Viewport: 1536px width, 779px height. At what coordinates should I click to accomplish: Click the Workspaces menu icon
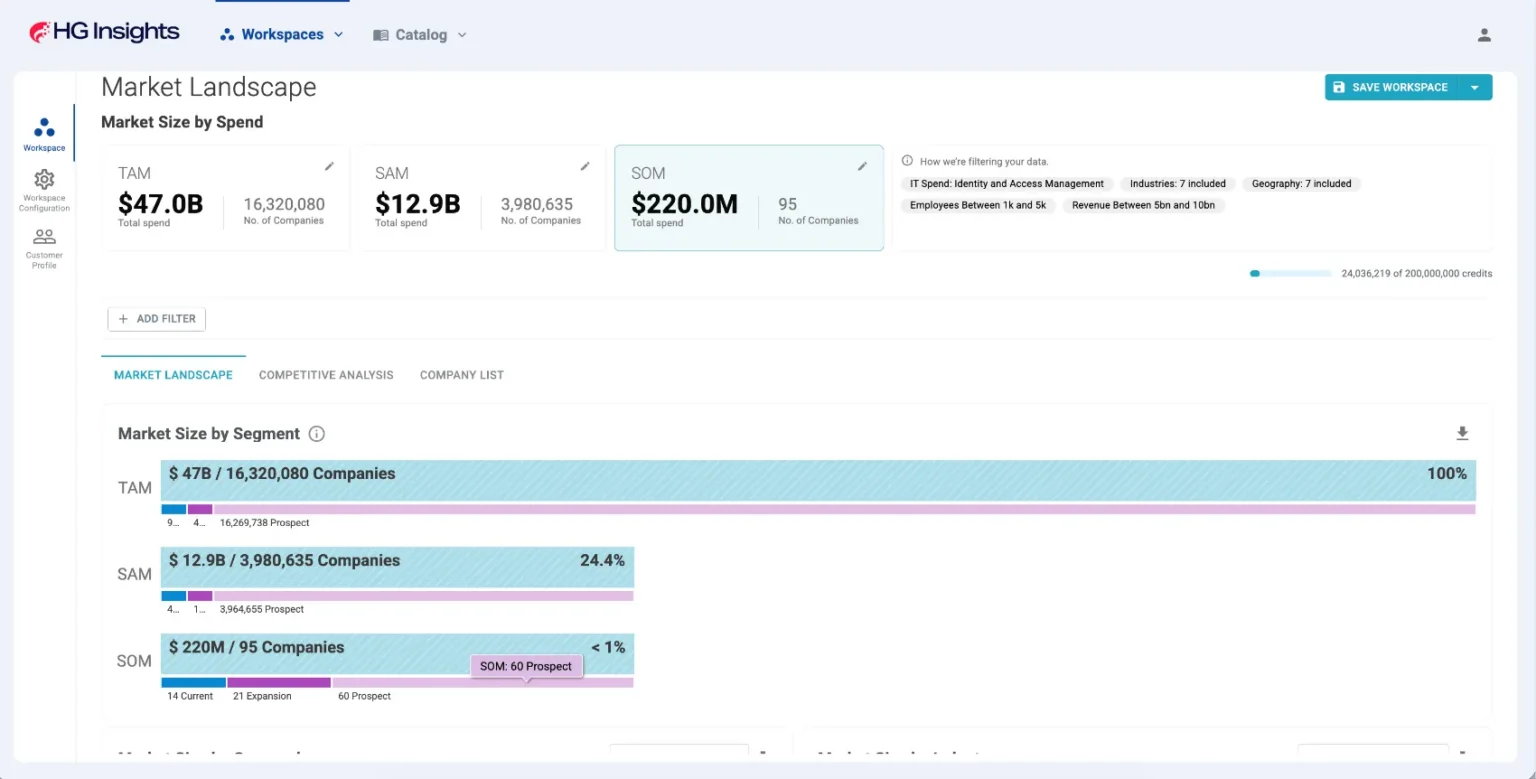(227, 35)
